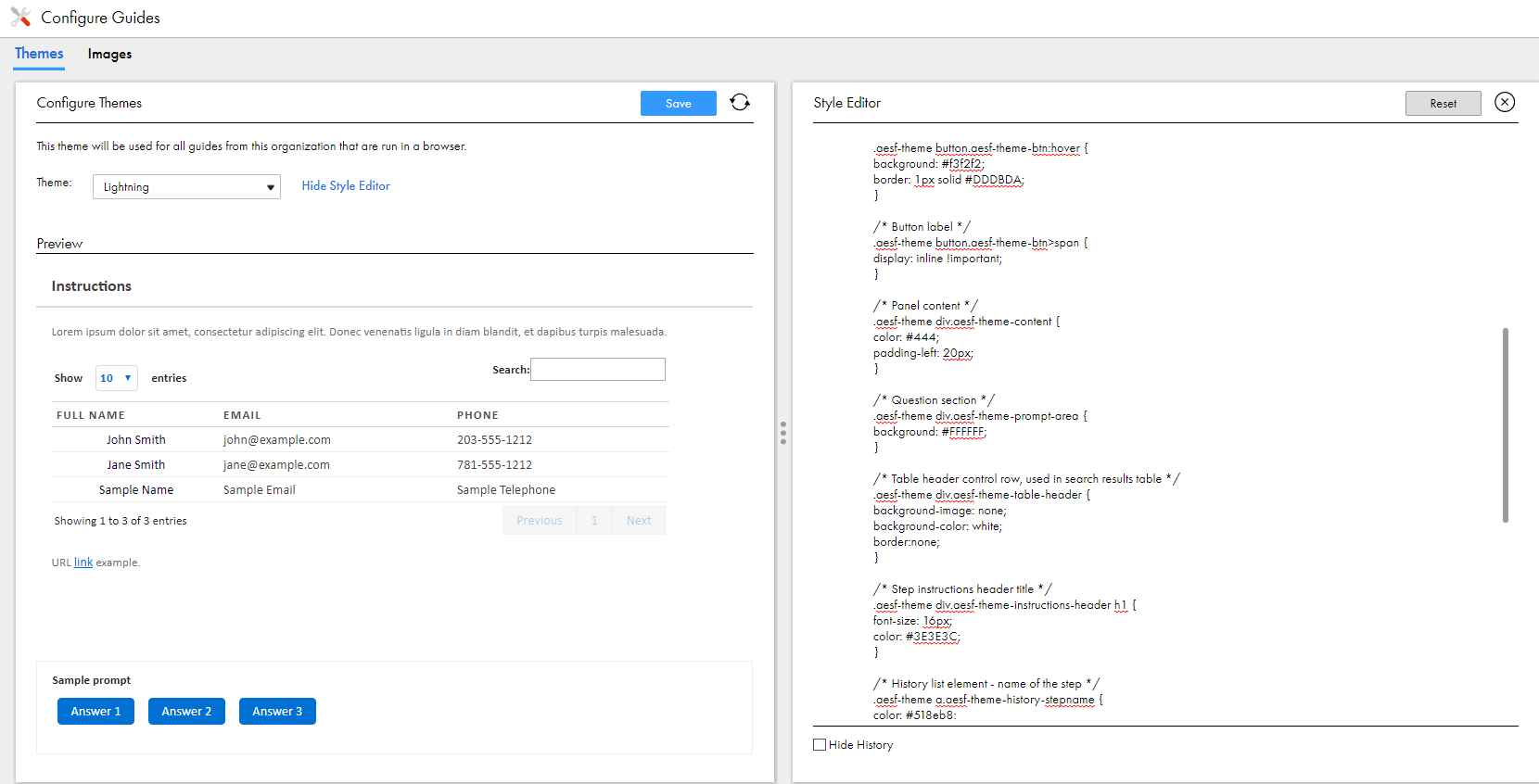Viewport: 1539px width, 784px height.
Task: Click the 'Step instructions header title' comment
Action: tap(962, 589)
